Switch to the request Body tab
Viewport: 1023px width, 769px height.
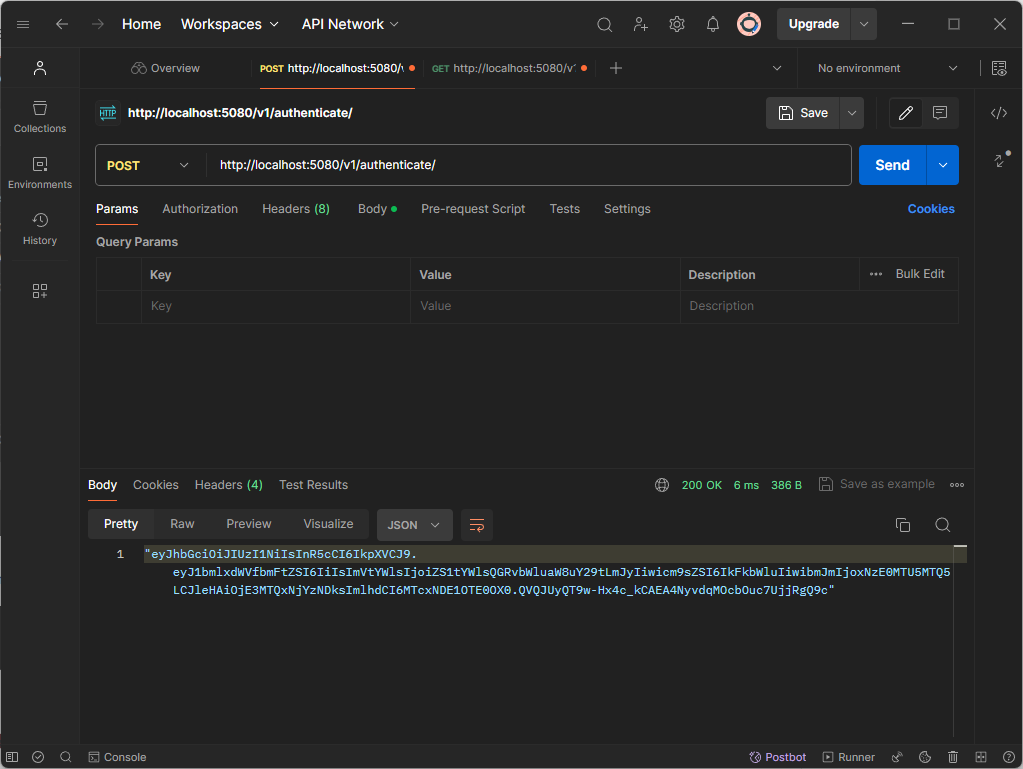click(x=377, y=209)
